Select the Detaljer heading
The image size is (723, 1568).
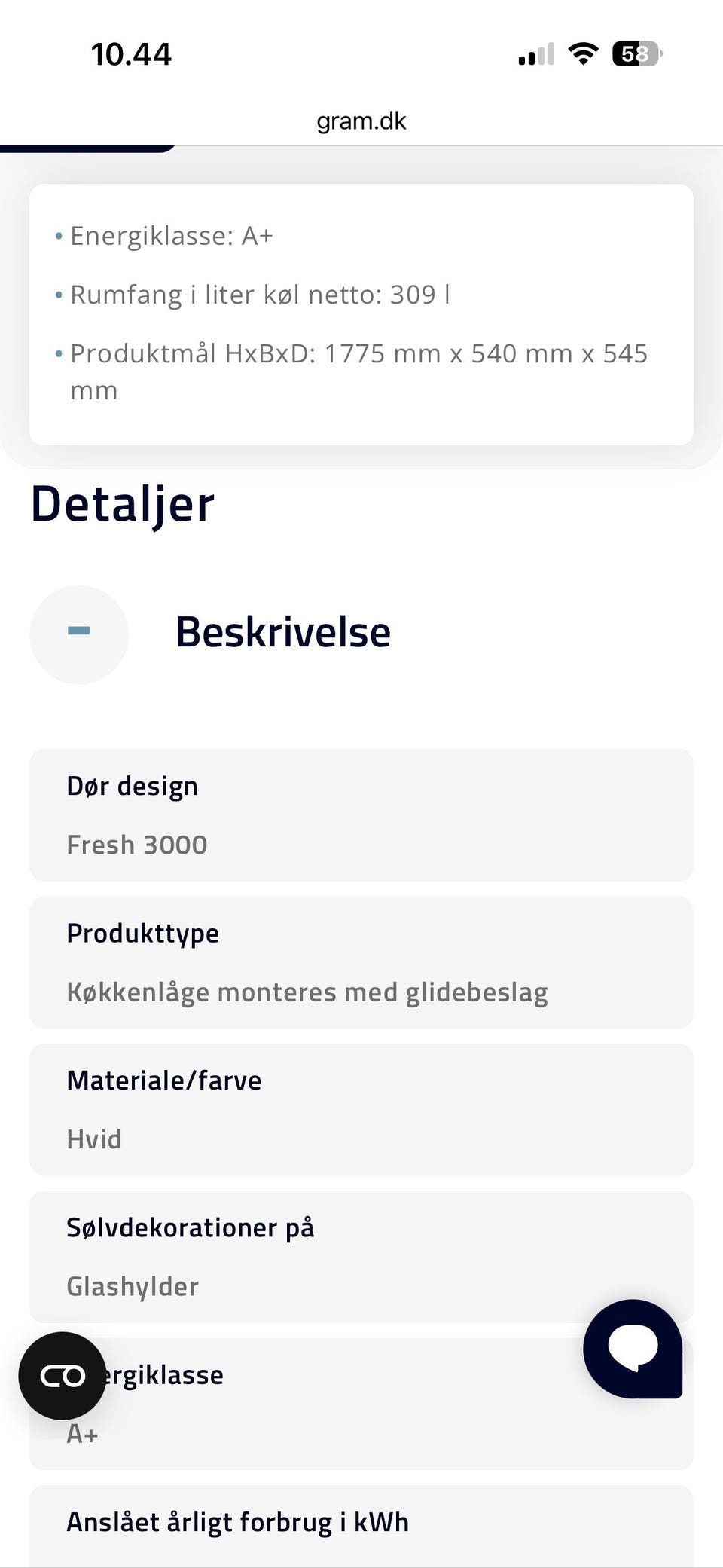pyautogui.click(x=123, y=503)
